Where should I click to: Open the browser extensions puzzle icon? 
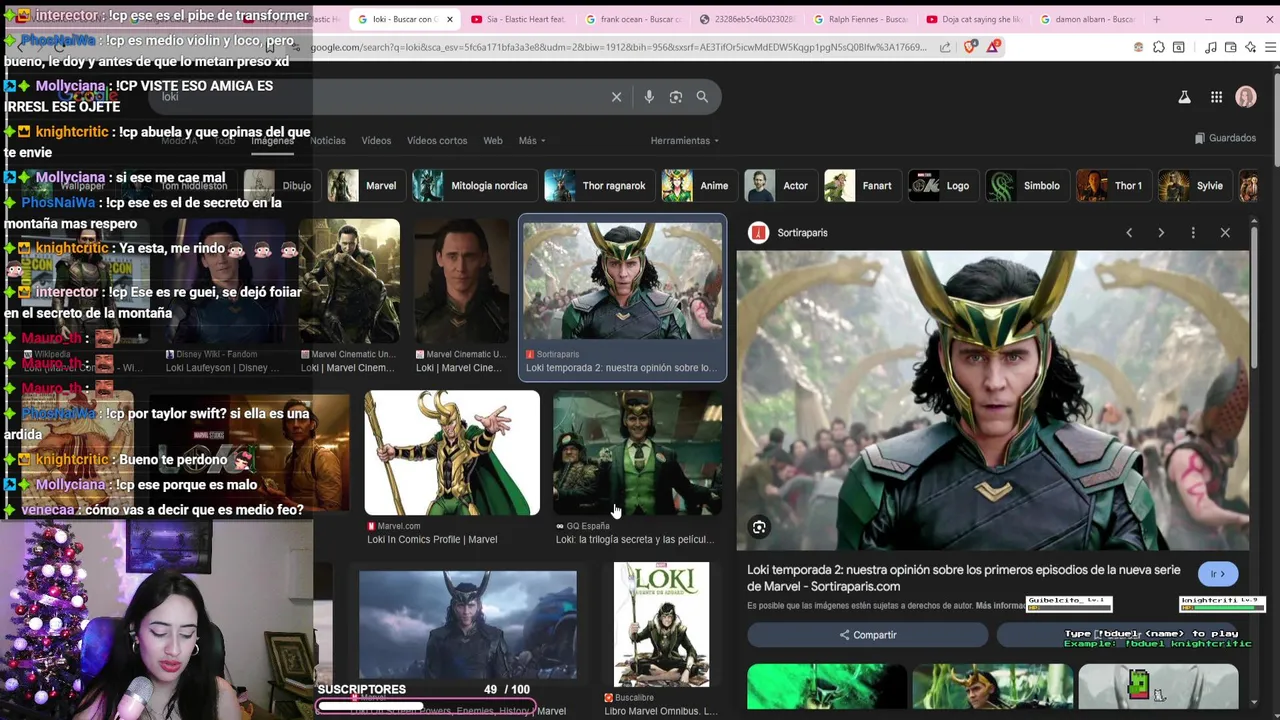click(x=1158, y=47)
